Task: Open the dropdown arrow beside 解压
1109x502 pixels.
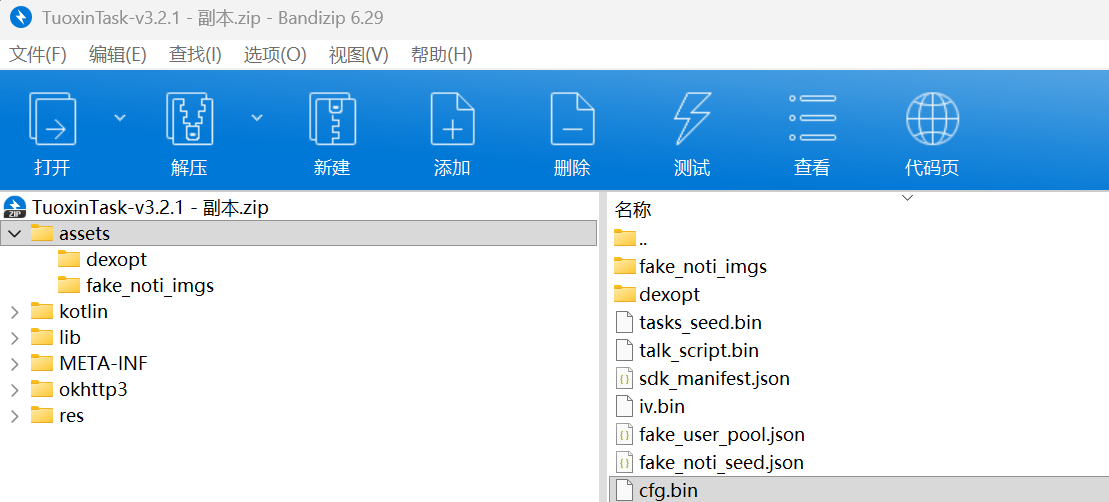Action: [x=257, y=117]
